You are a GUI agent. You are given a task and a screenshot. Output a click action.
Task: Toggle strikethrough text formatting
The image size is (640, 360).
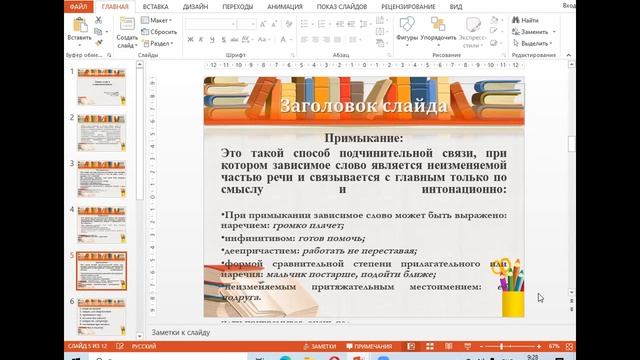point(234,40)
